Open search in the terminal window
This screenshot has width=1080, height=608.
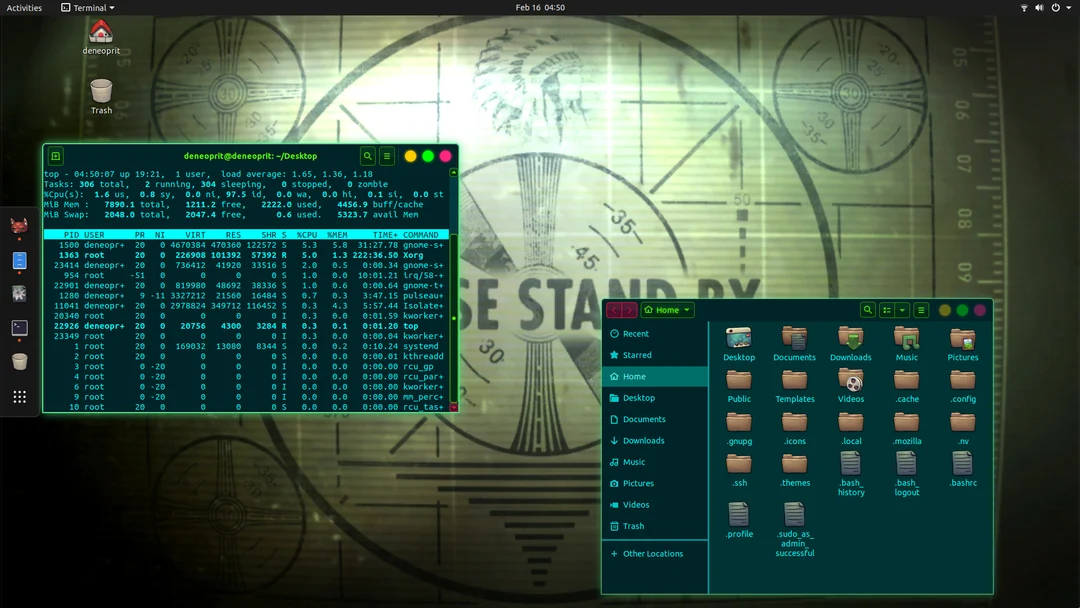pos(369,156)
